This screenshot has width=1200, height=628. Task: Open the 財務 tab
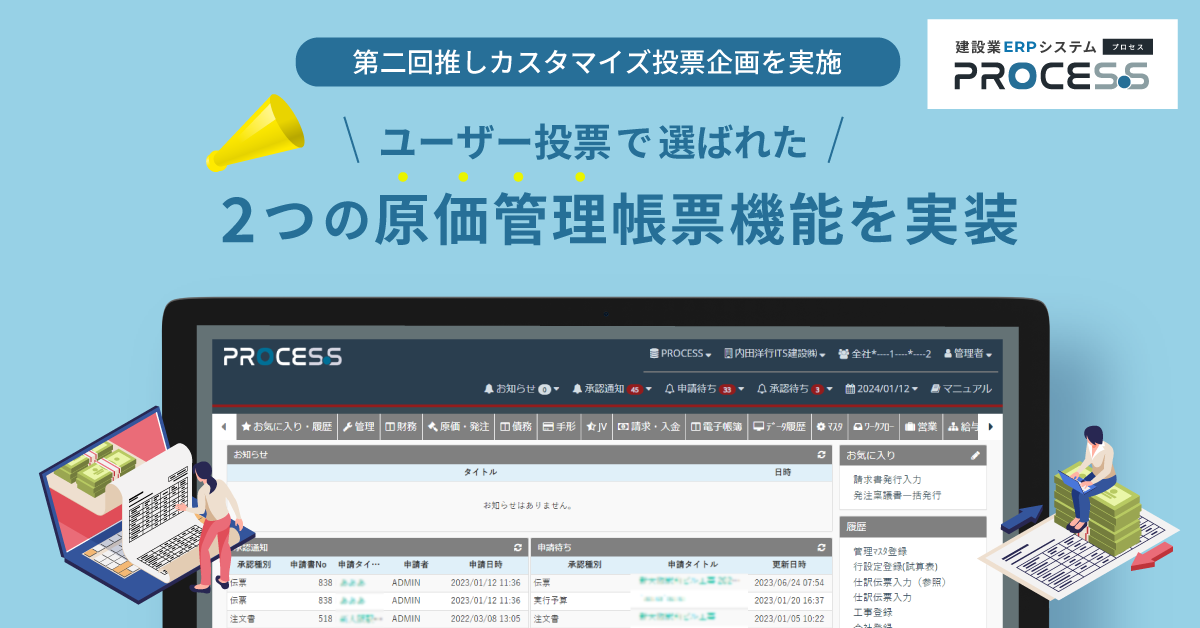pyautogui.click(x=401, y=426)
